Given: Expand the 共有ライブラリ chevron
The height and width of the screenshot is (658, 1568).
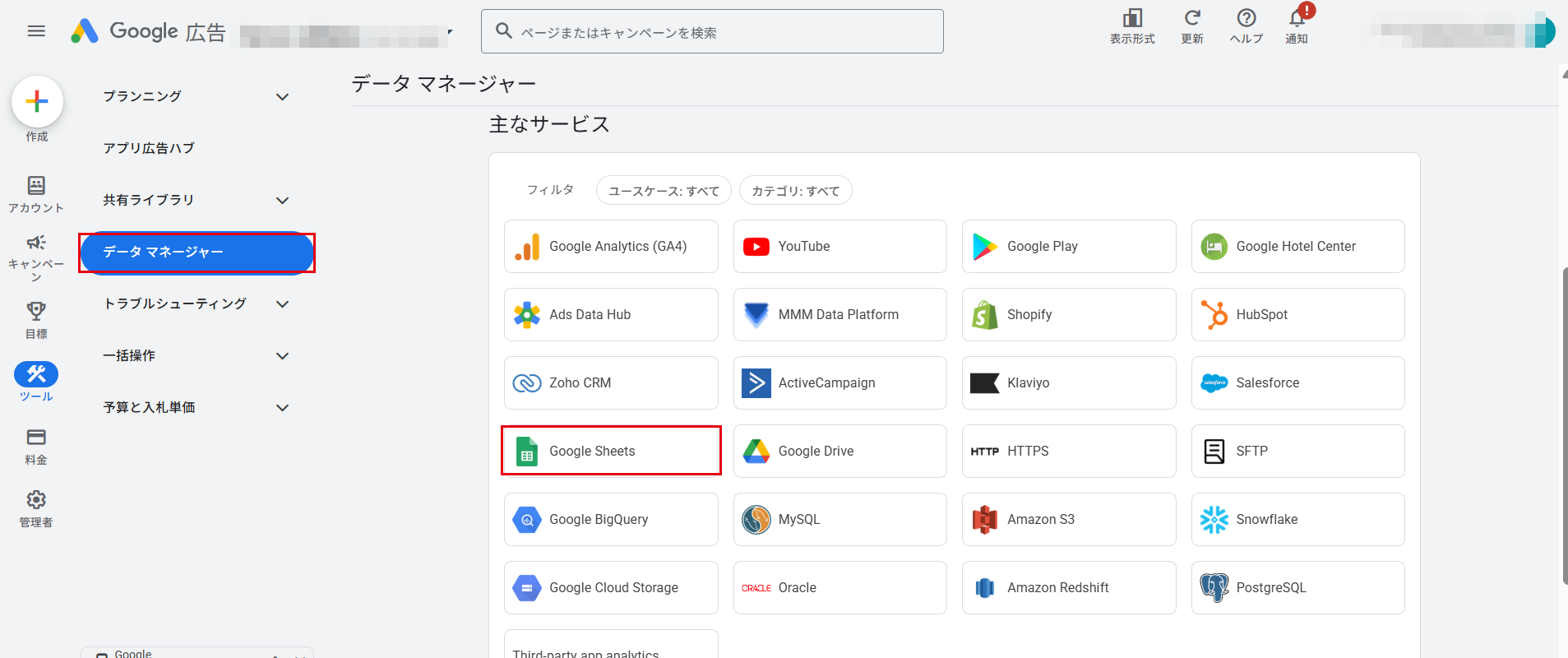Looking at the screenshot, I should [283, 201].
